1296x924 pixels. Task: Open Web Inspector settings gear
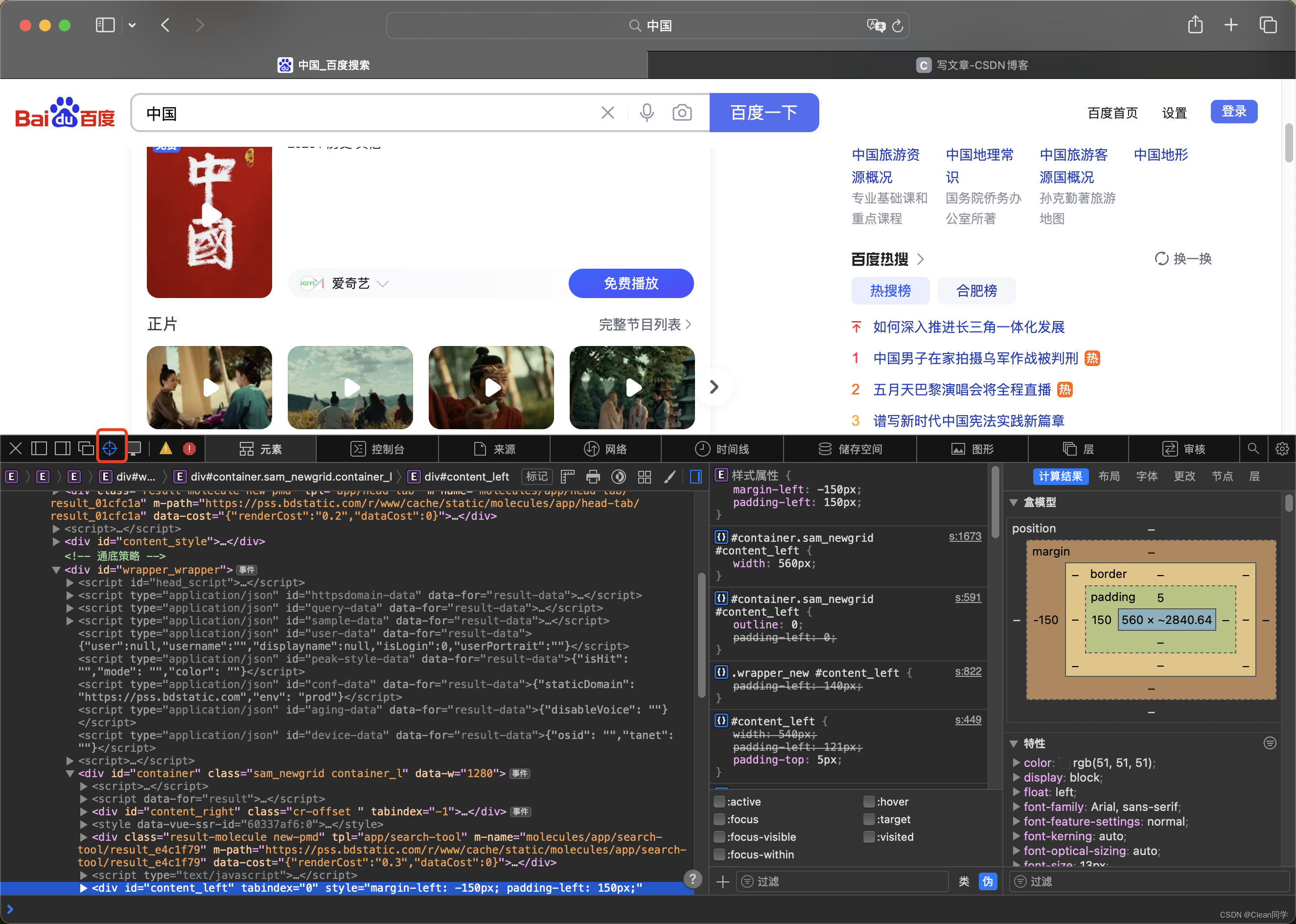(1282, 448)
